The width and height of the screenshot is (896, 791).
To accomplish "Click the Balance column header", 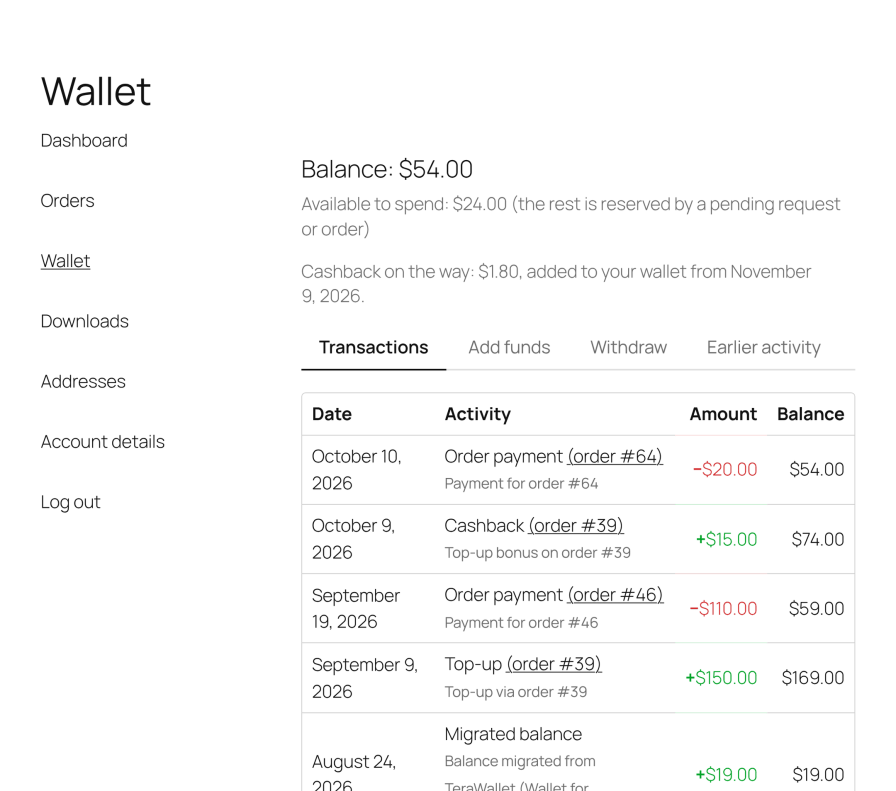I will tap(810, 414).
